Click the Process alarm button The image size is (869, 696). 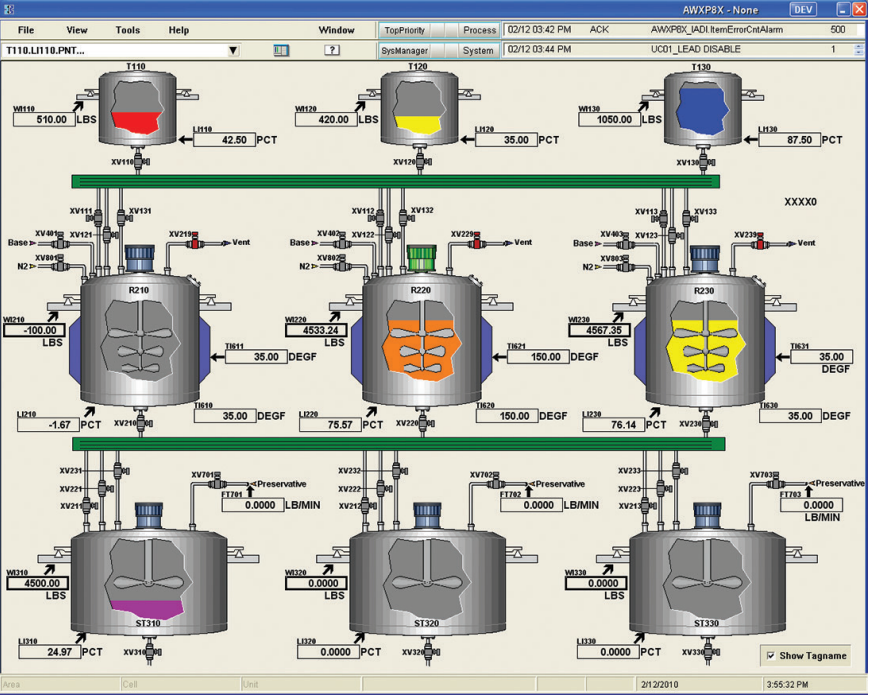pos(479,30)
